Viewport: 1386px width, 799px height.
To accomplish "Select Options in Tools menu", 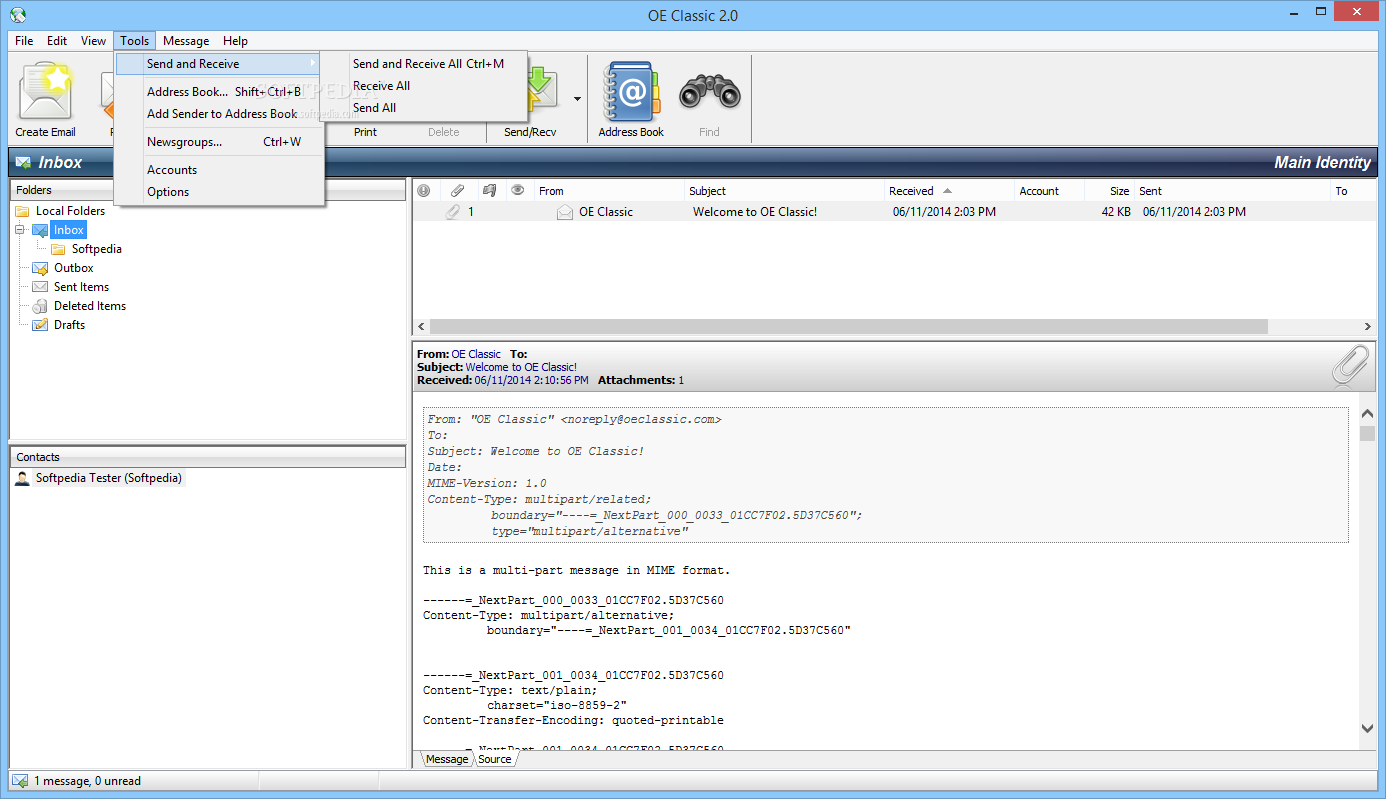I will tap(168, 192).
